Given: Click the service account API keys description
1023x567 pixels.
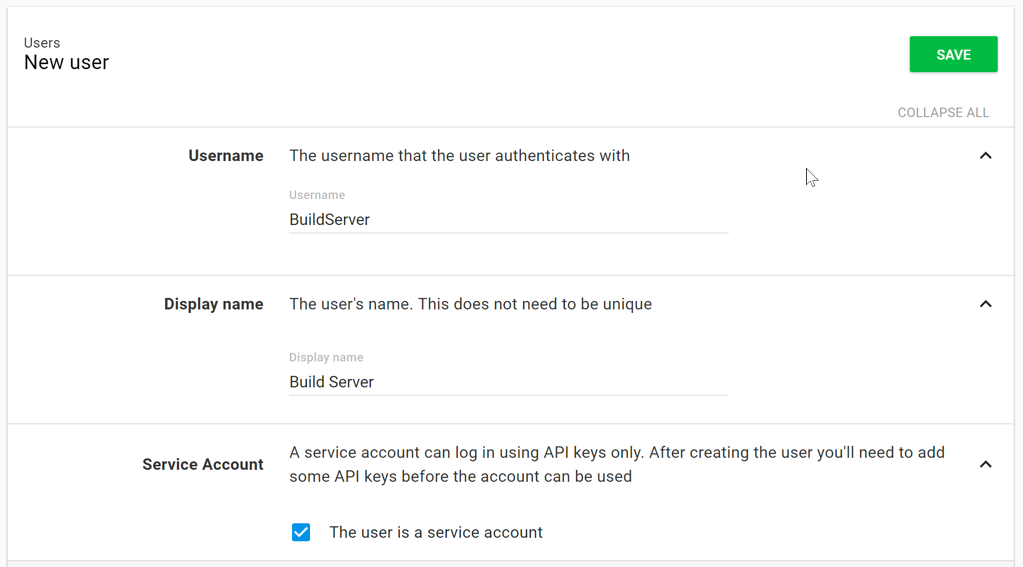Looking at the screenshot, I should point(617,465).
